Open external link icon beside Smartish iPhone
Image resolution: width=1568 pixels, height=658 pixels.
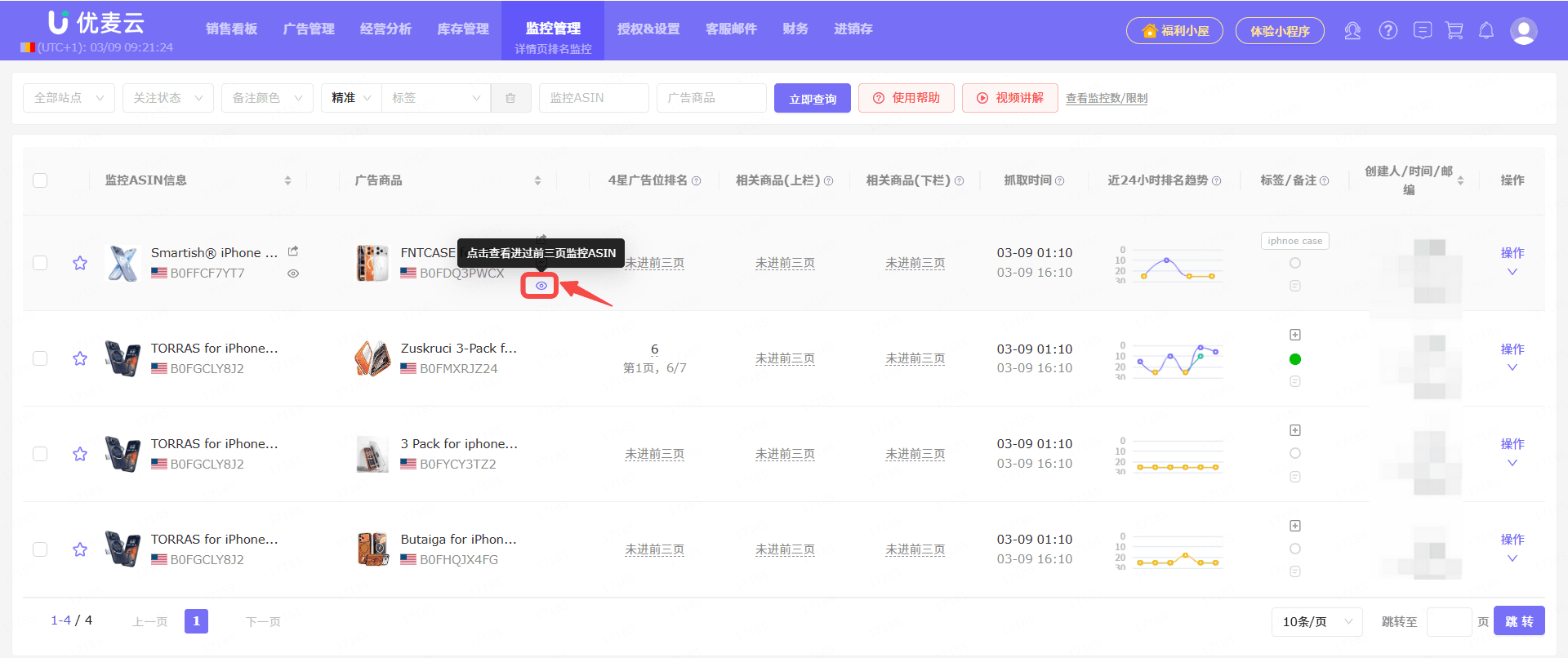click(x=293, y=251)
